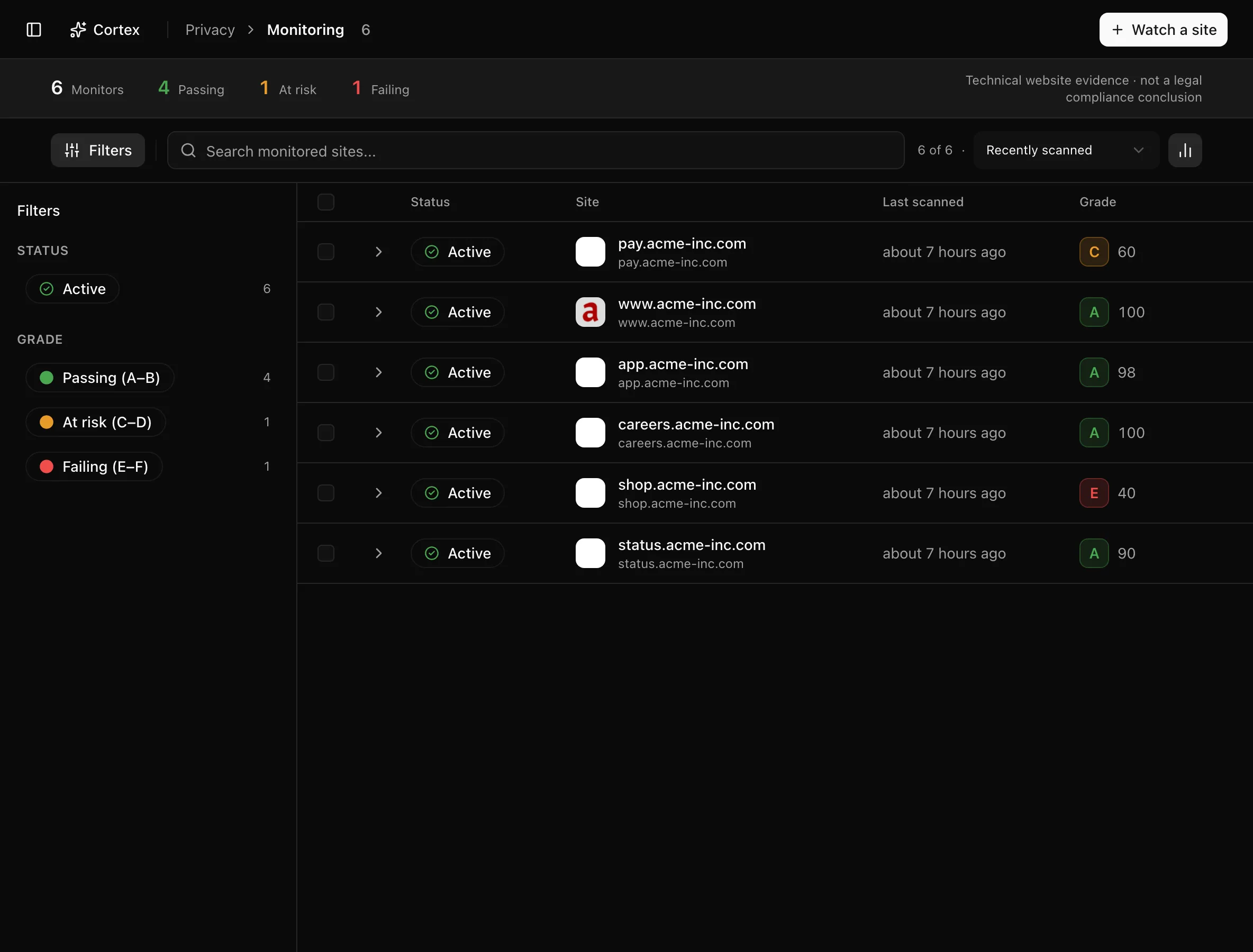Open the shop.acme-inc.com site link

point(687,484)
